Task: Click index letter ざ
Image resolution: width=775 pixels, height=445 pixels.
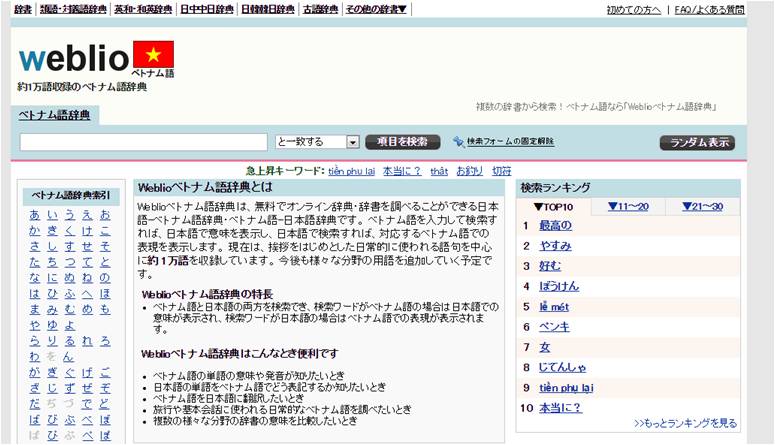Action: (35, 388)
